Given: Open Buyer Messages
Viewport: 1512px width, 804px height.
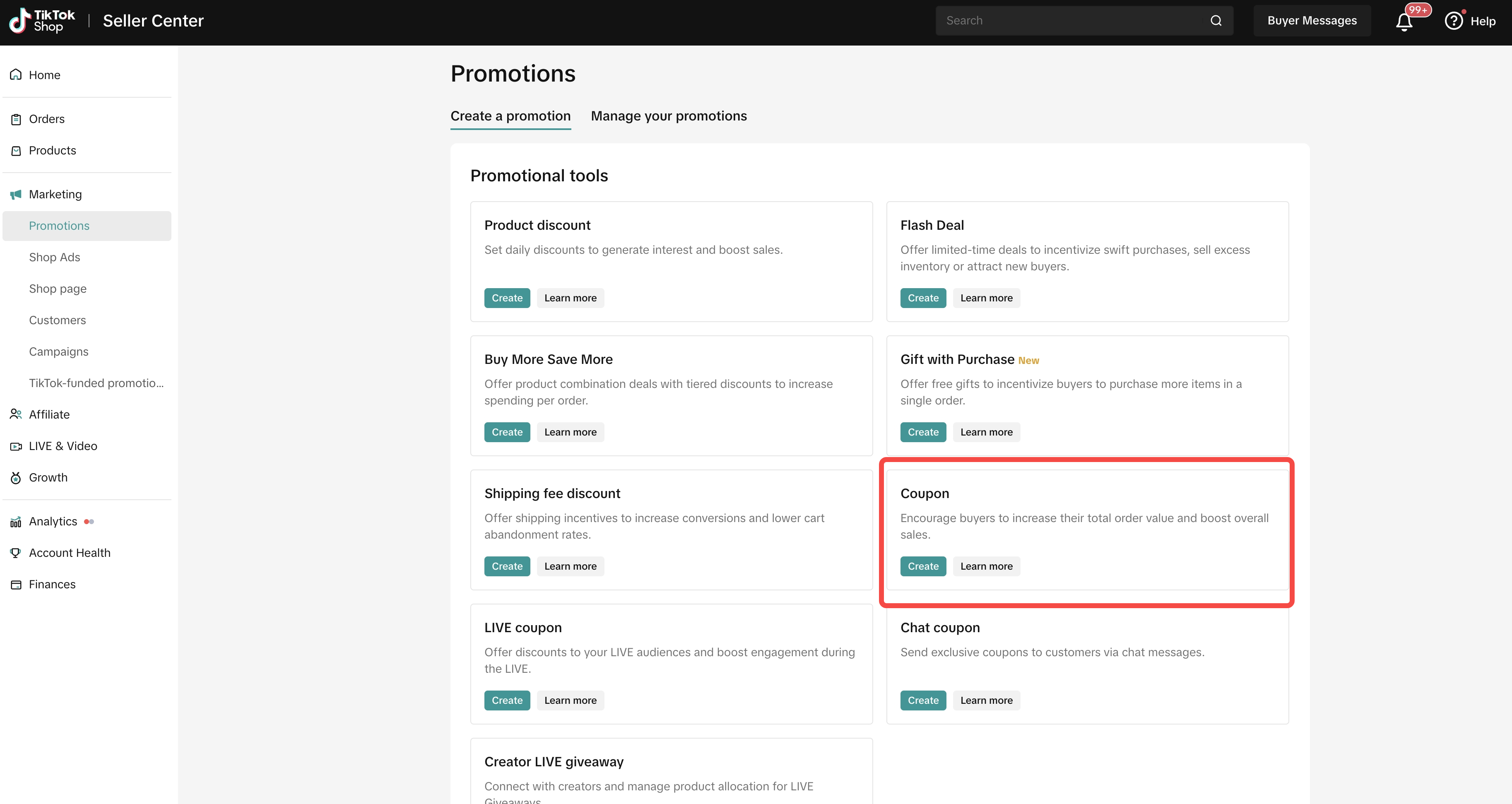Looking at the screenshot, I should [x=1311, y=21].
